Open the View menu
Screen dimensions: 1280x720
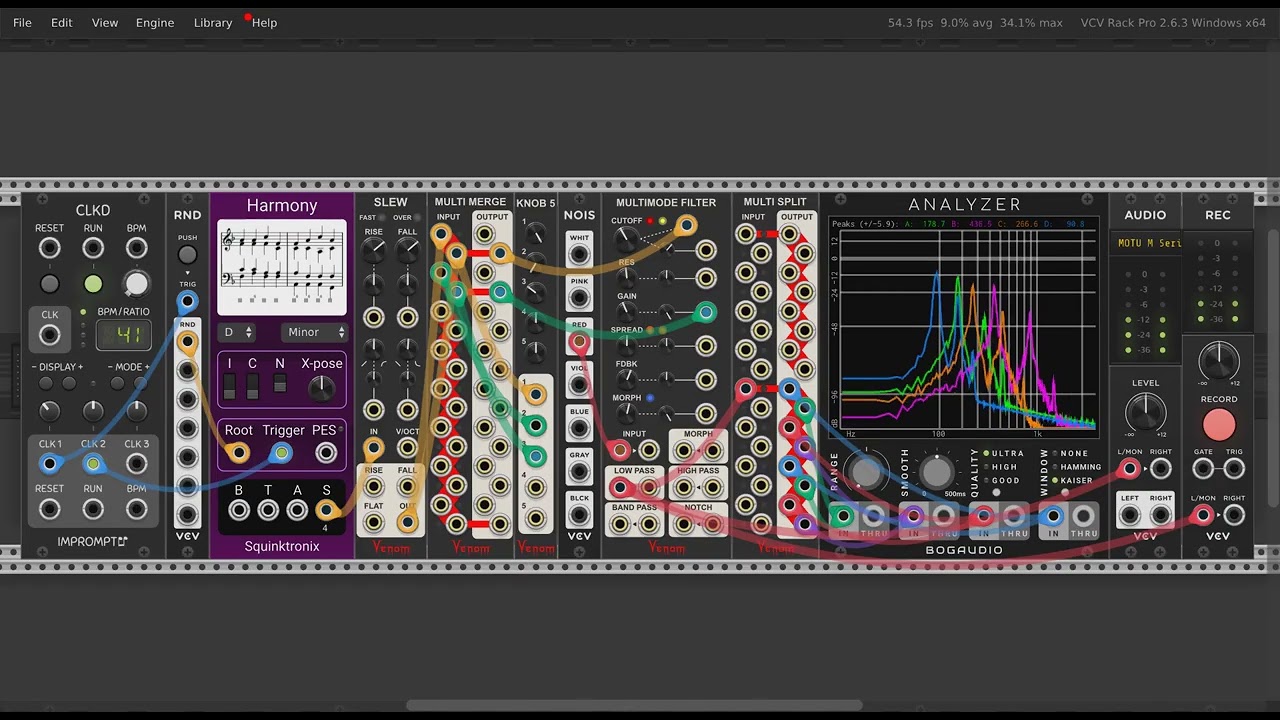(x=105, y=22)
